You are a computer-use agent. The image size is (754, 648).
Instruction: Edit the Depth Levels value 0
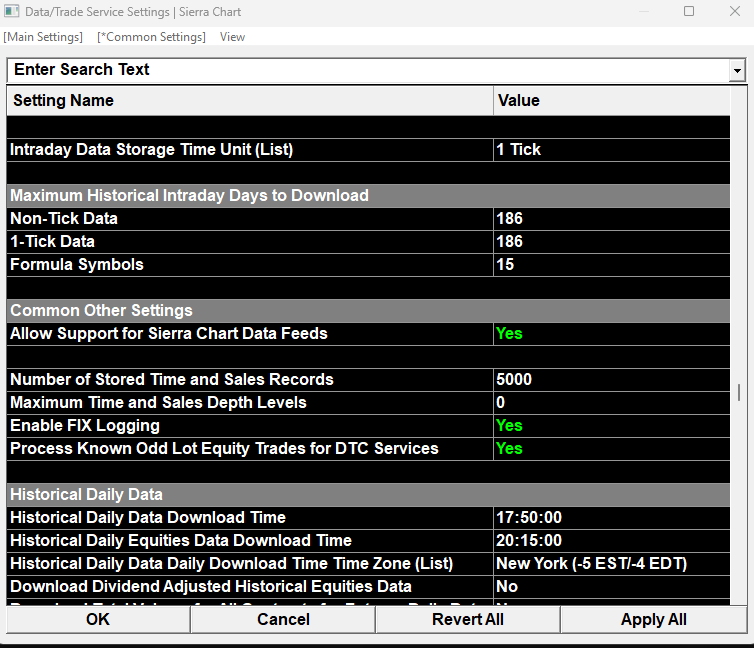tap(612, 403)
